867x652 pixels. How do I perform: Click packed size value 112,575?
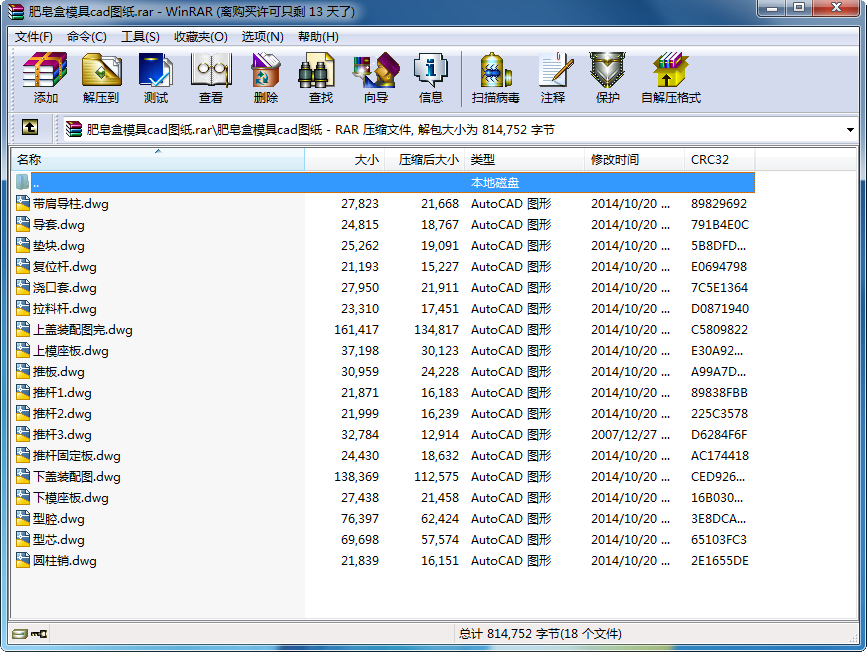[437, 477]
